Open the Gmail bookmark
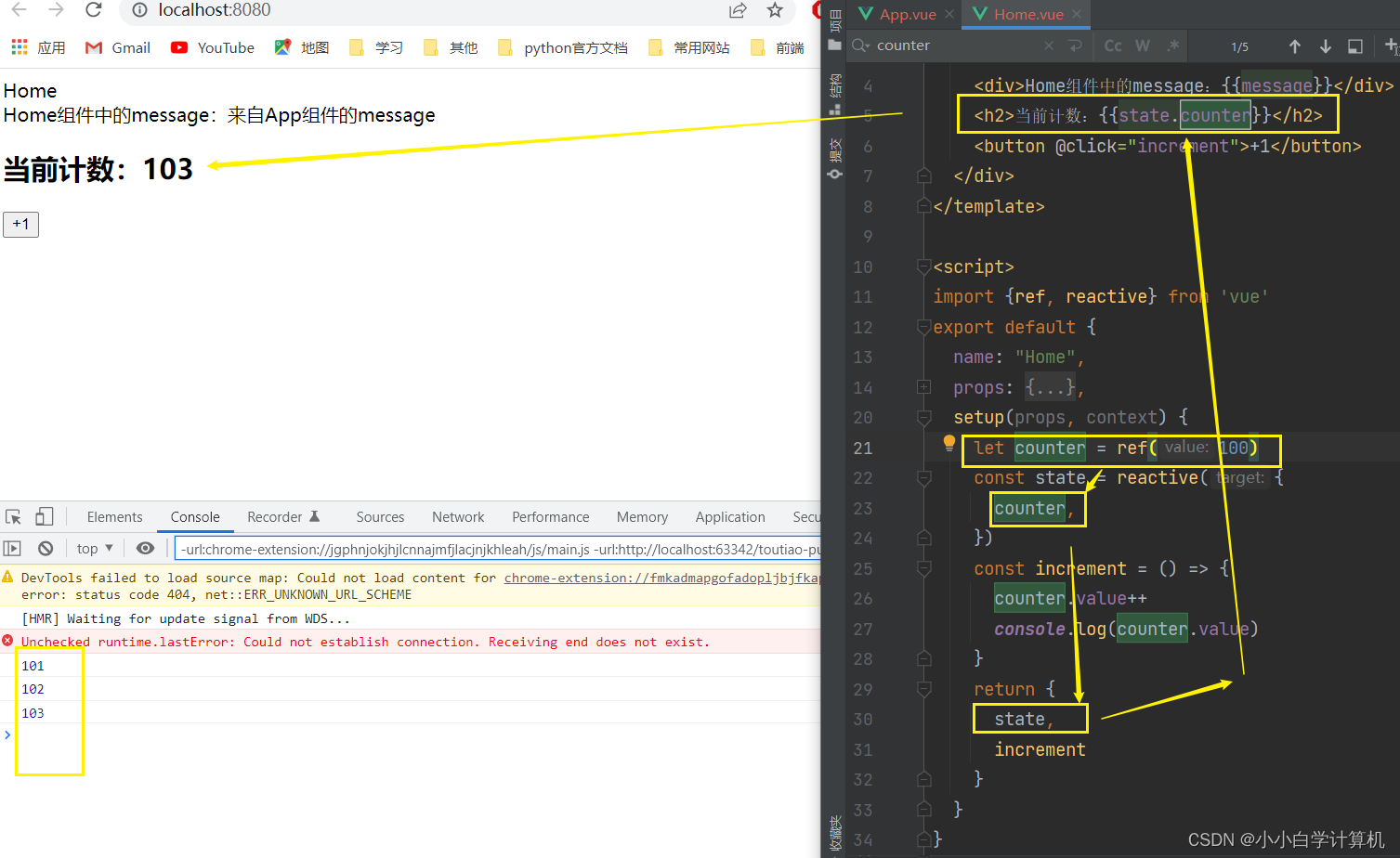 tap(117, 47)
